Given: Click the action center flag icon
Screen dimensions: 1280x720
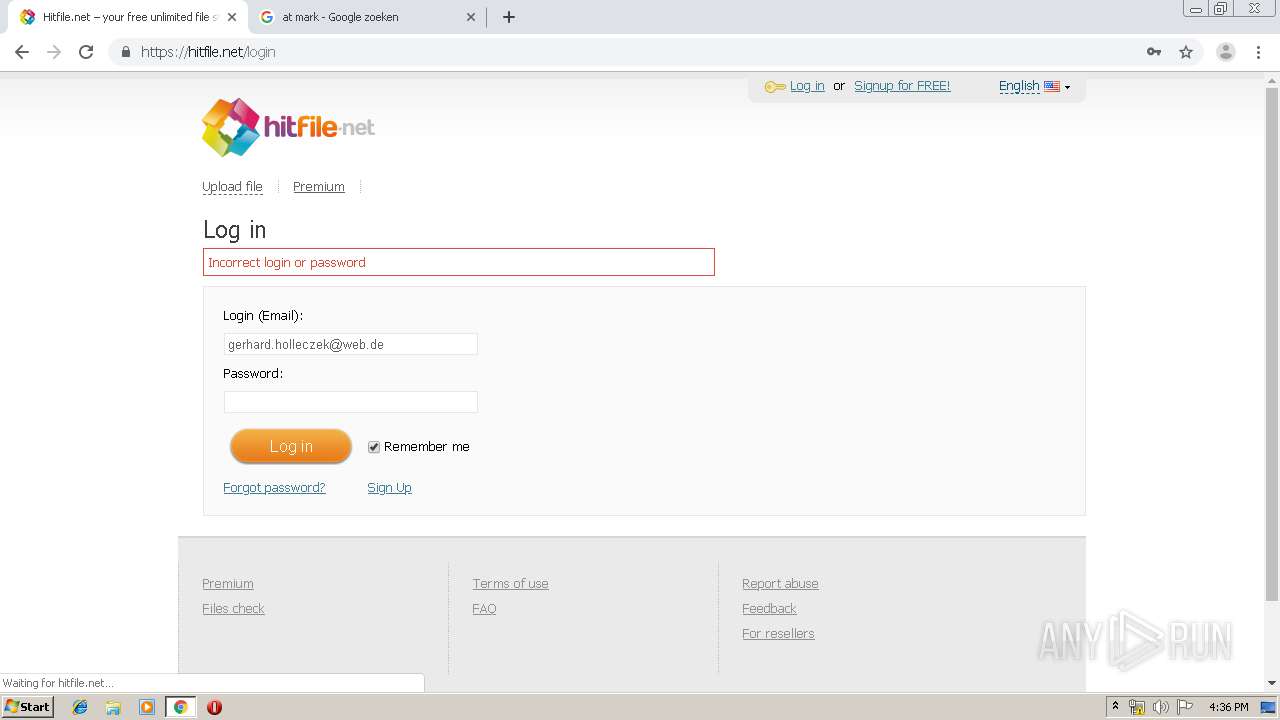Looking at the screenshot, I should pyautogui.click(x=1185, y=707).
